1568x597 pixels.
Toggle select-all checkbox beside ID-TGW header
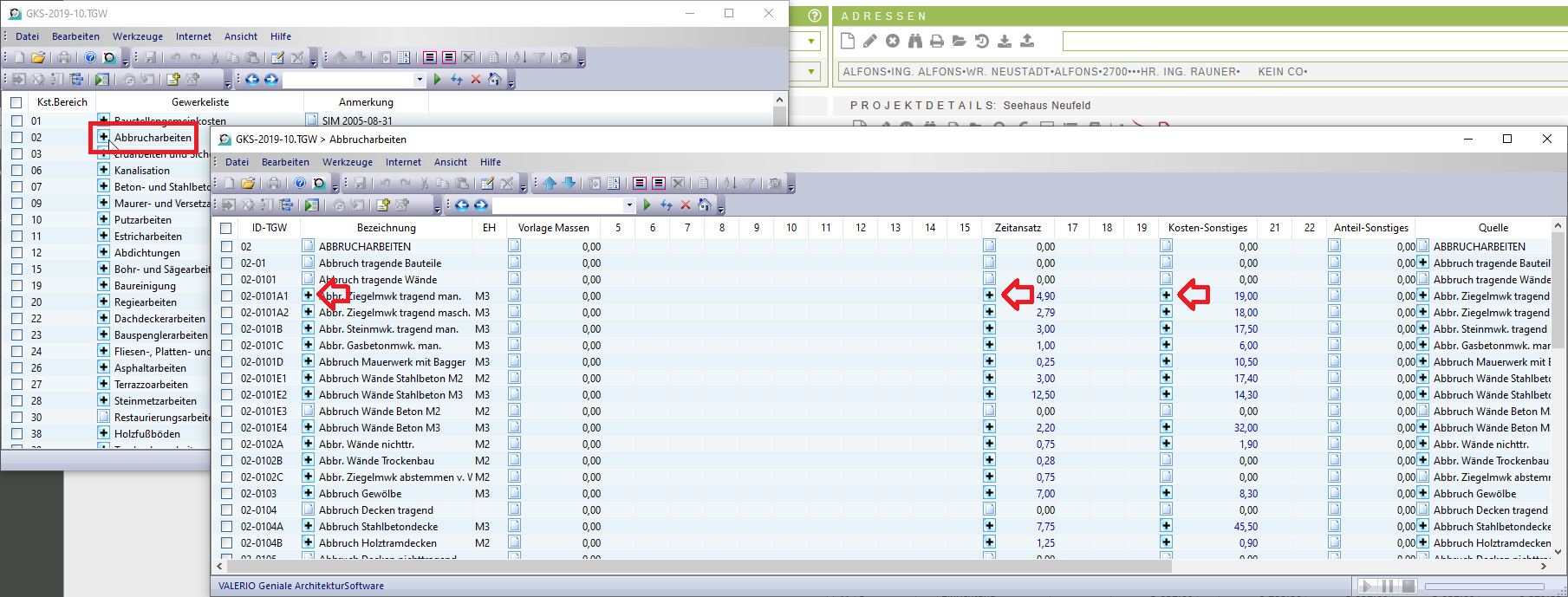coord(226,228)
